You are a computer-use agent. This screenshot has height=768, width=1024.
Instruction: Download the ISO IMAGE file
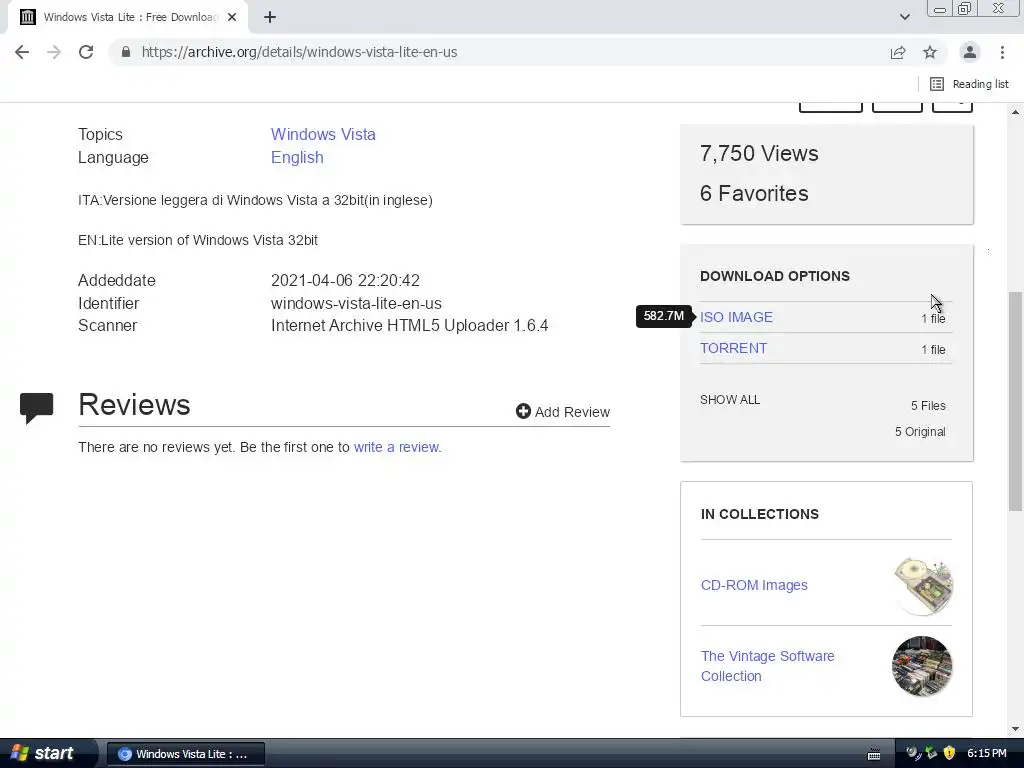point(736,317)
